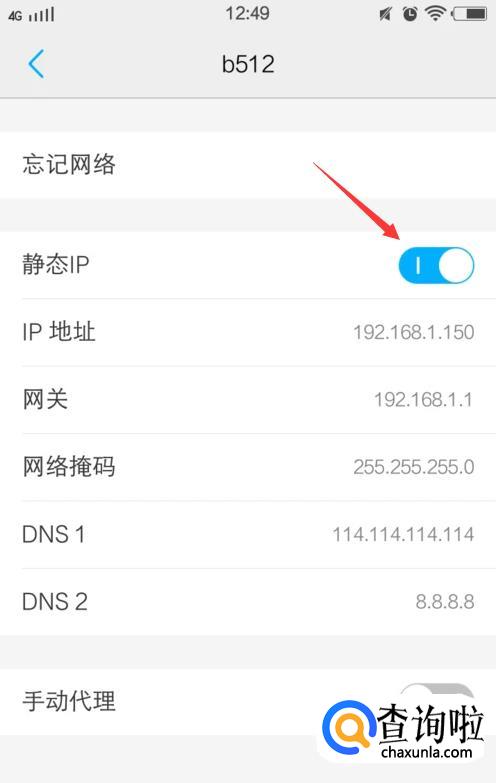Select the 手动代理 row label
The width and height of the screenshot is (496, 783).
(x=69, y=701)
